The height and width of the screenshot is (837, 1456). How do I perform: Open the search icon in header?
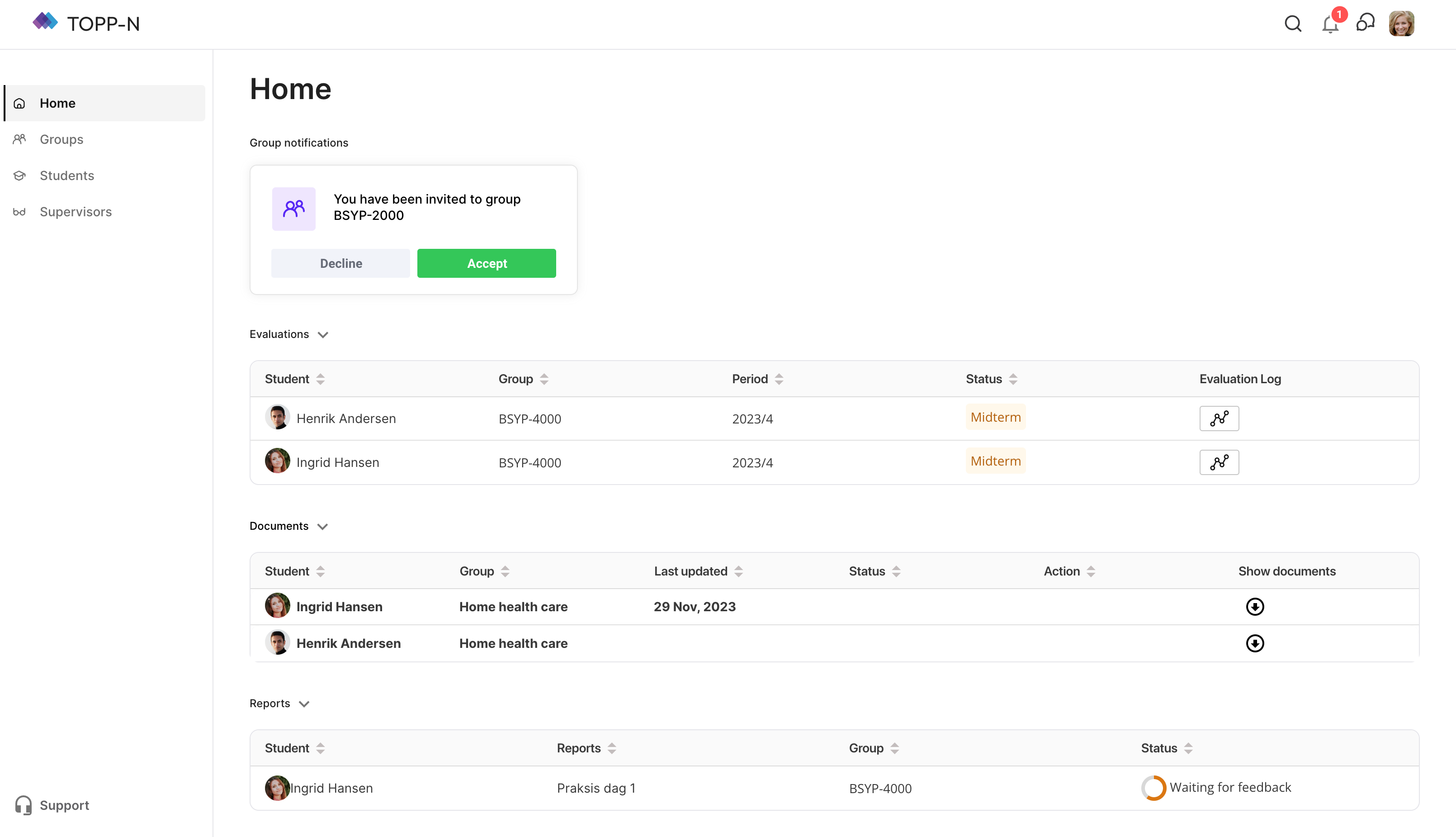(x=1292, y=24)
